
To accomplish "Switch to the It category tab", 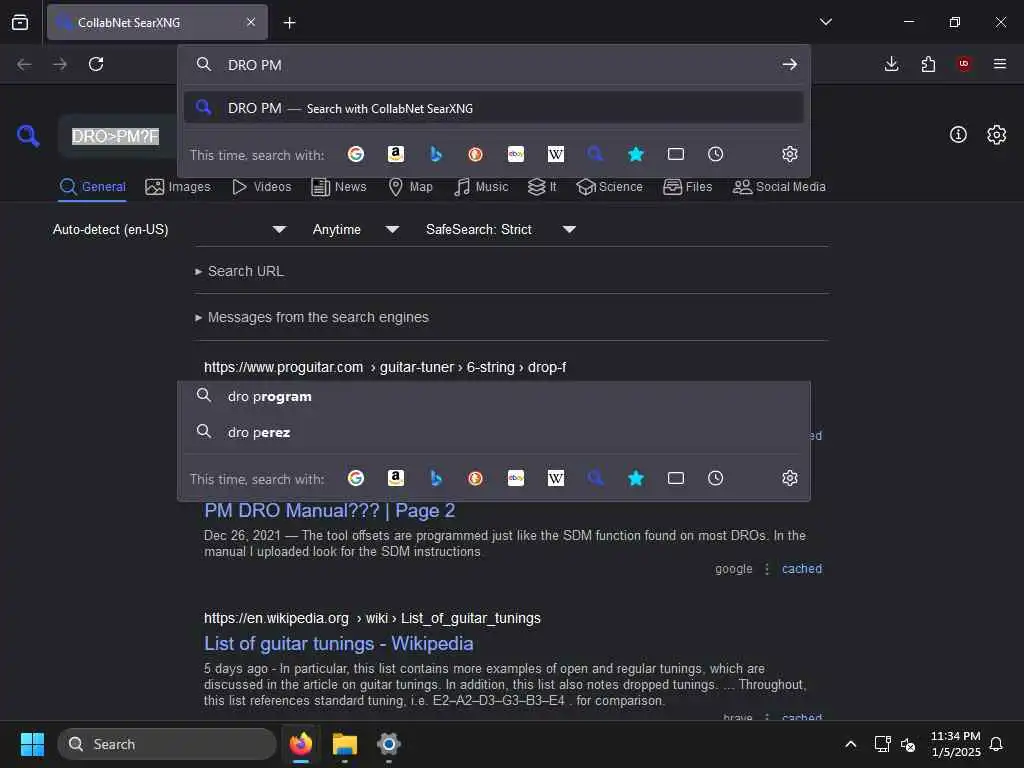I will click(542, 187).
